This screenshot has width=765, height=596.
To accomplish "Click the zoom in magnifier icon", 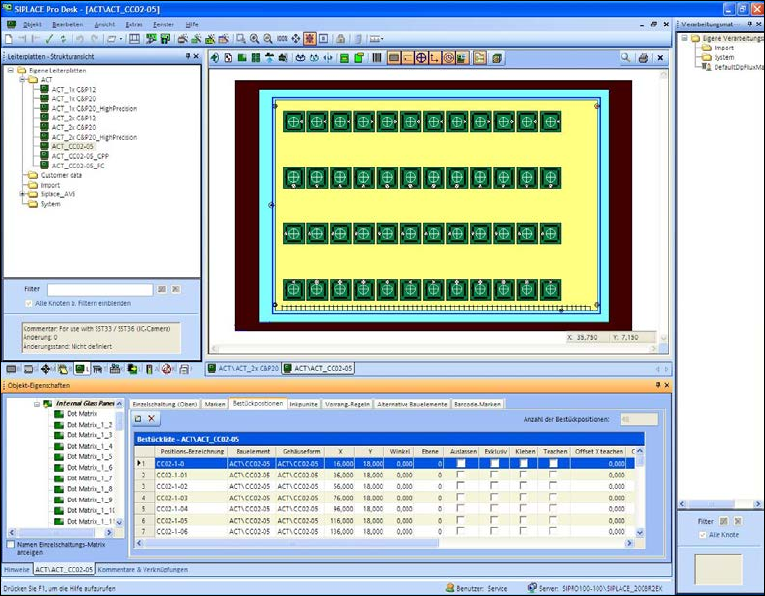I will (254, 39).
